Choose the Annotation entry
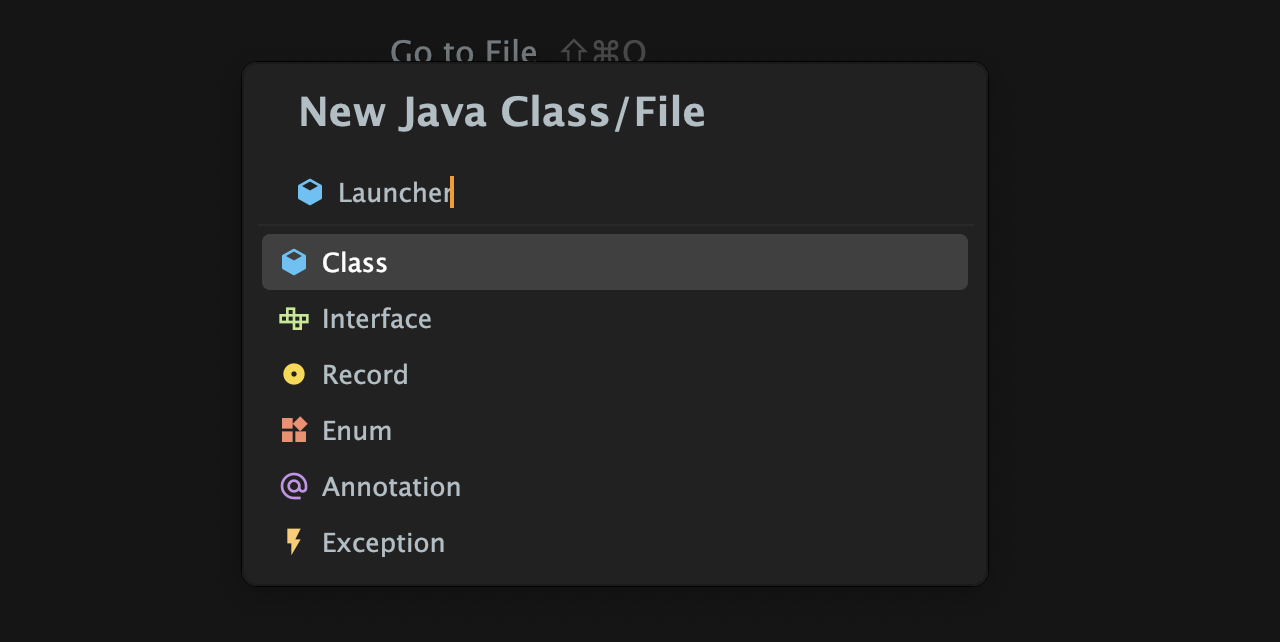Screen dimensions: 1280x642 [x=615, y=487]
